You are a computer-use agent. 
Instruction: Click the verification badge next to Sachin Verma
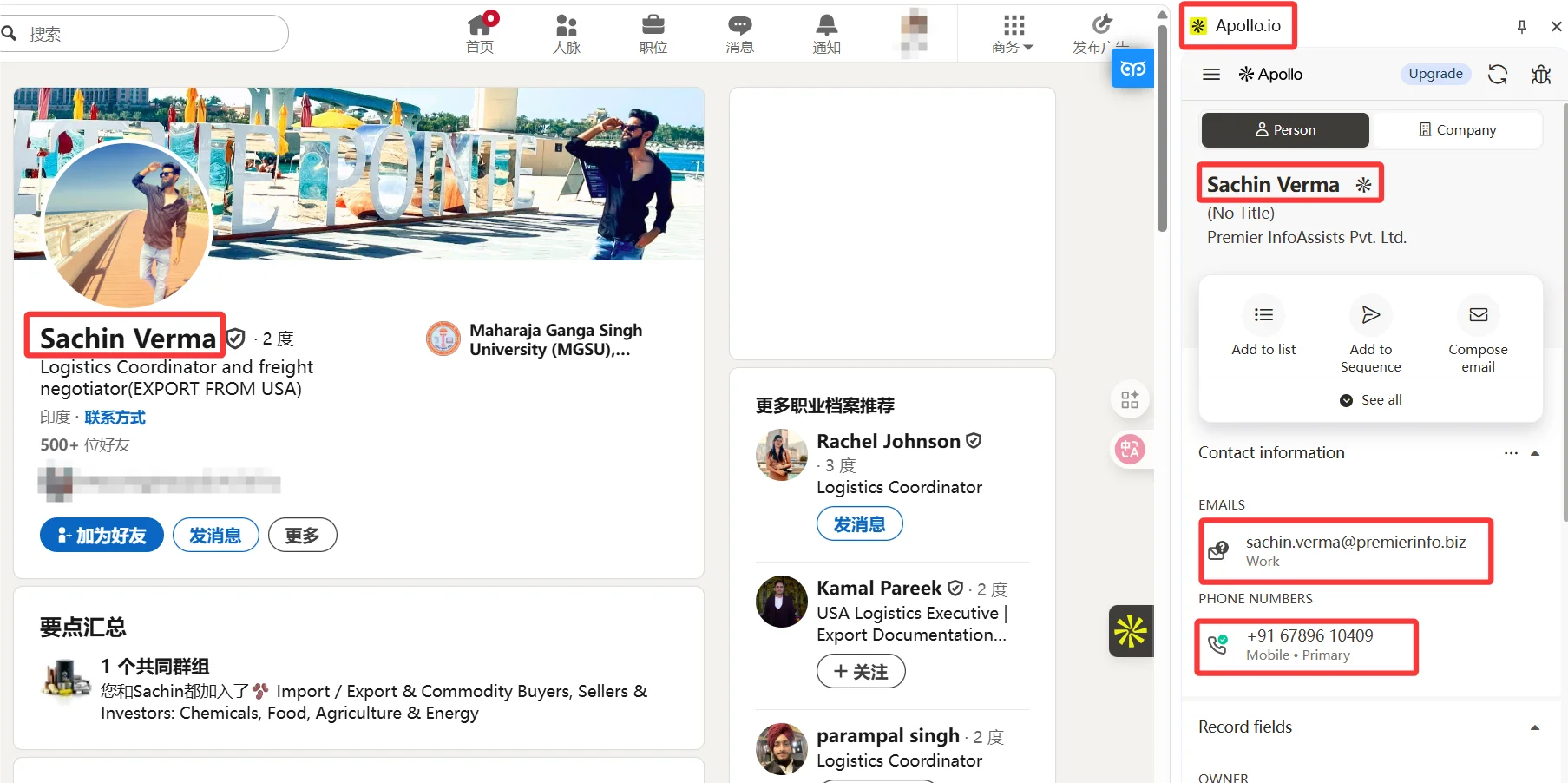click(235, 338)
